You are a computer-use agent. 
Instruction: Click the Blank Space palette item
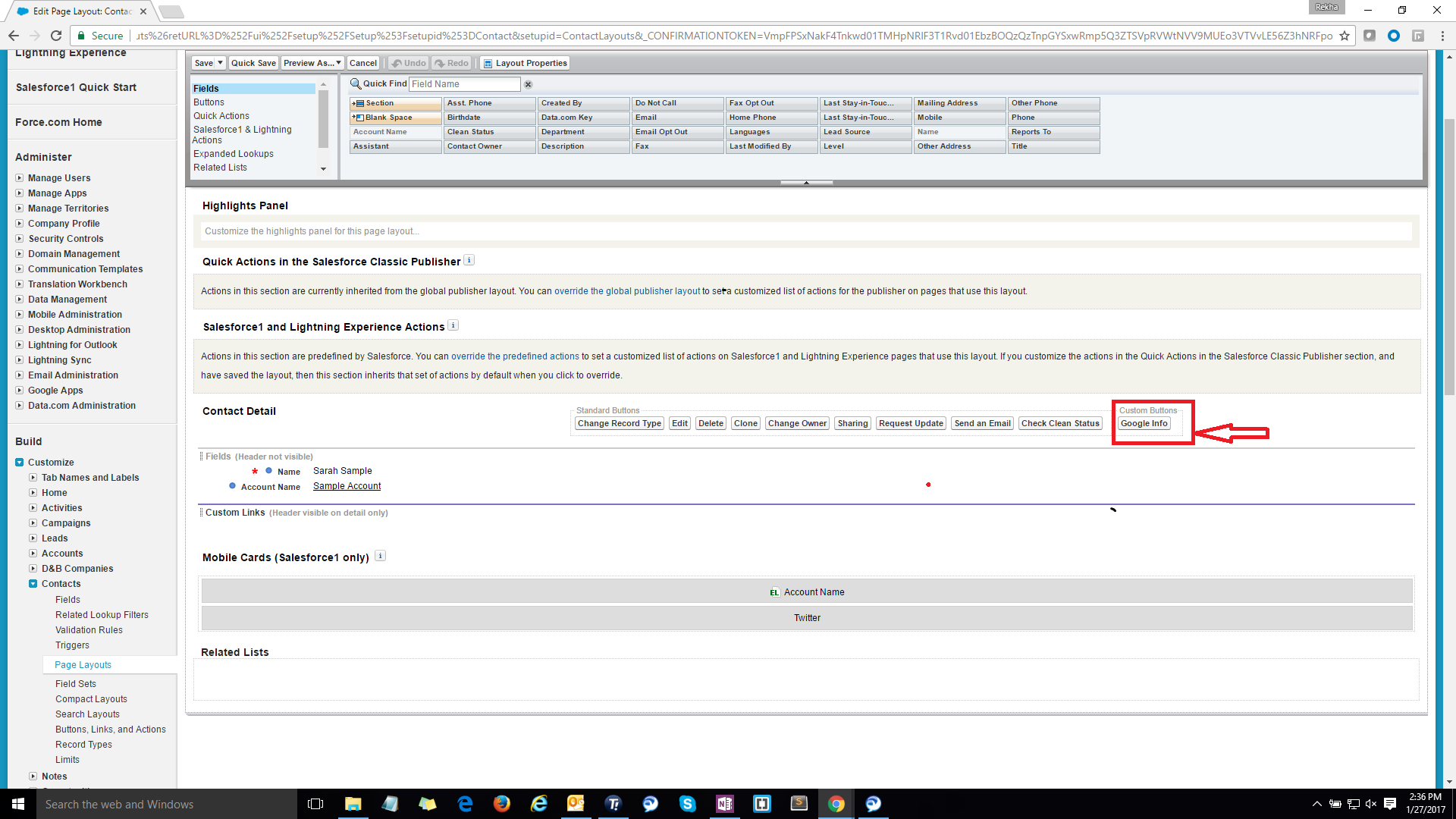[394, 118]
